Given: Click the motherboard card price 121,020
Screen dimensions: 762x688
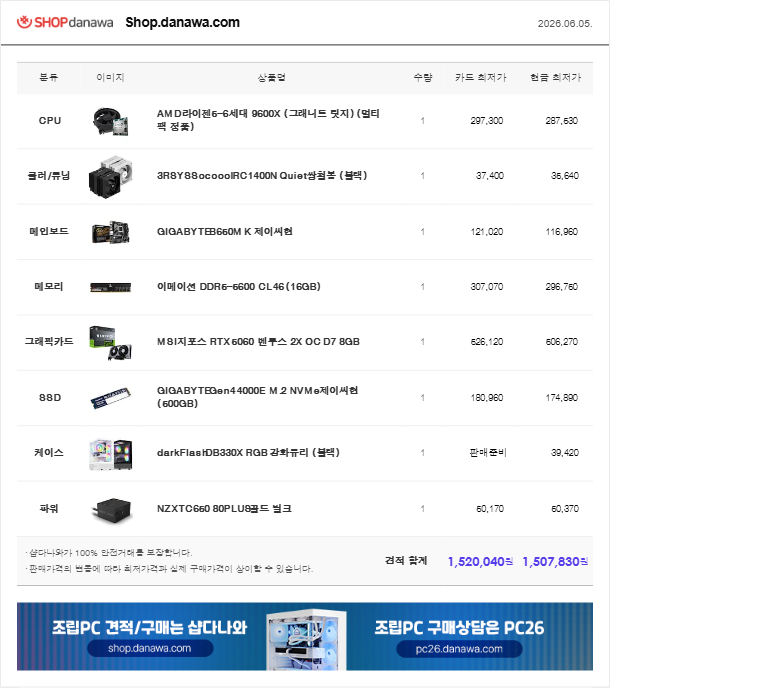Looking at the screenshot, I should tap(486, 232).
